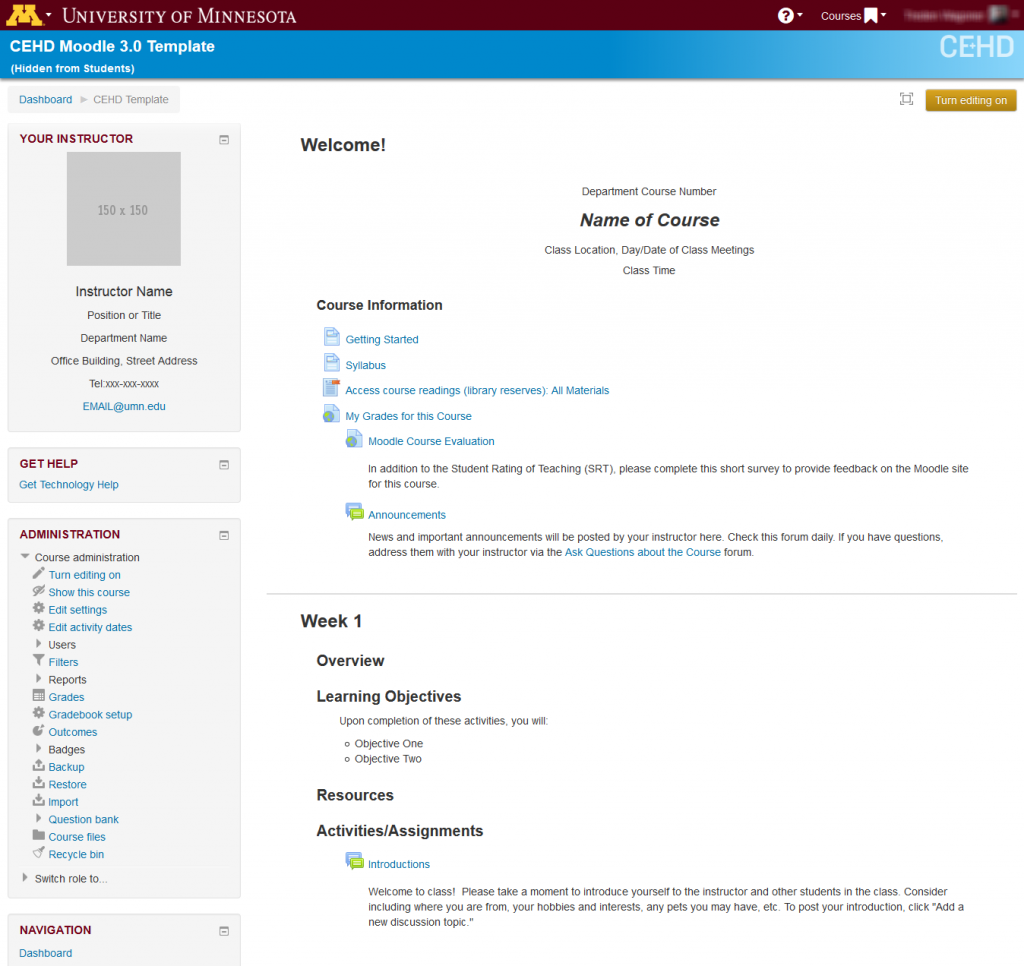
Task: Open the help question-mark icon
Action: tap(784, 15)
